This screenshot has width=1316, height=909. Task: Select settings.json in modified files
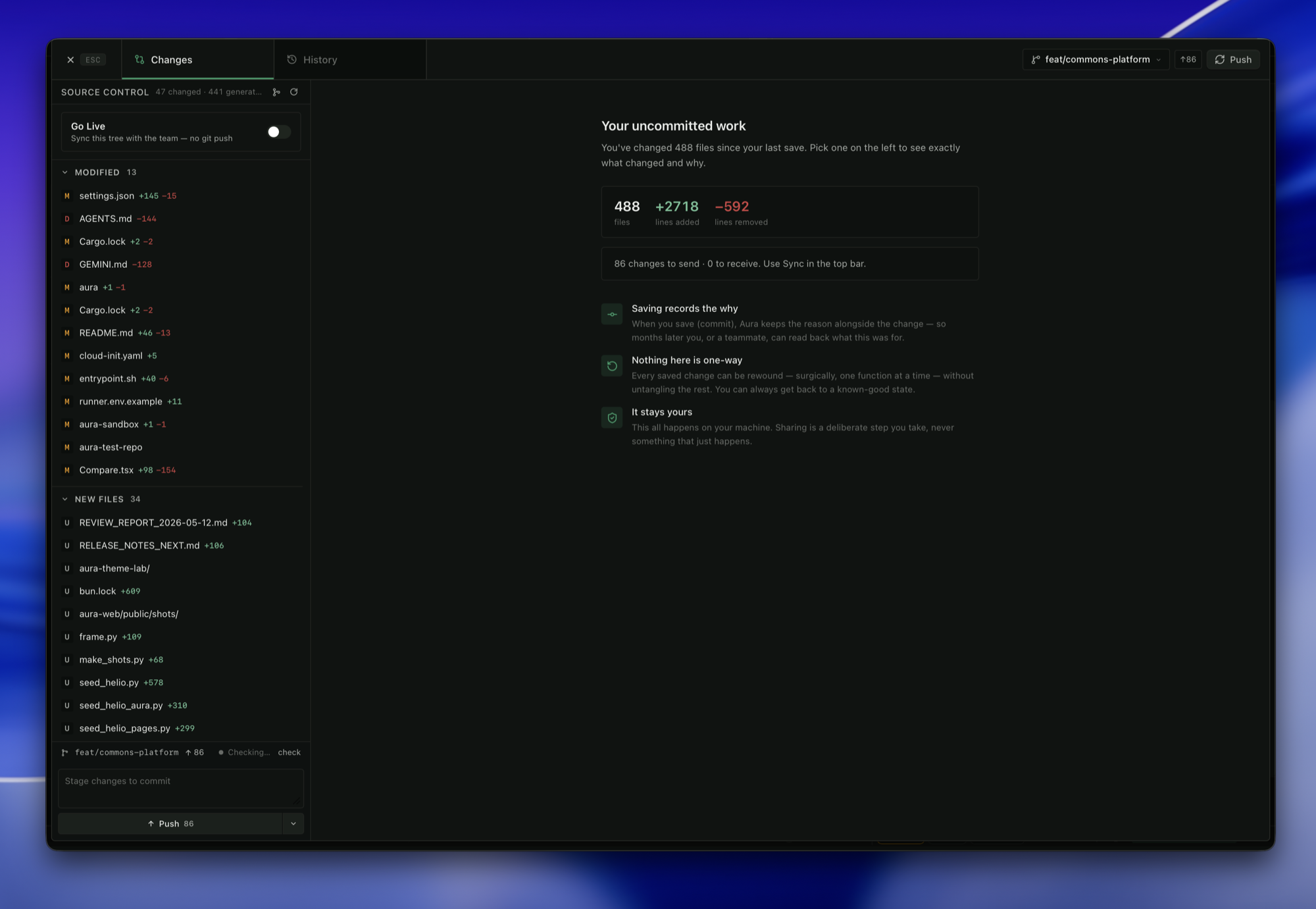181,196
